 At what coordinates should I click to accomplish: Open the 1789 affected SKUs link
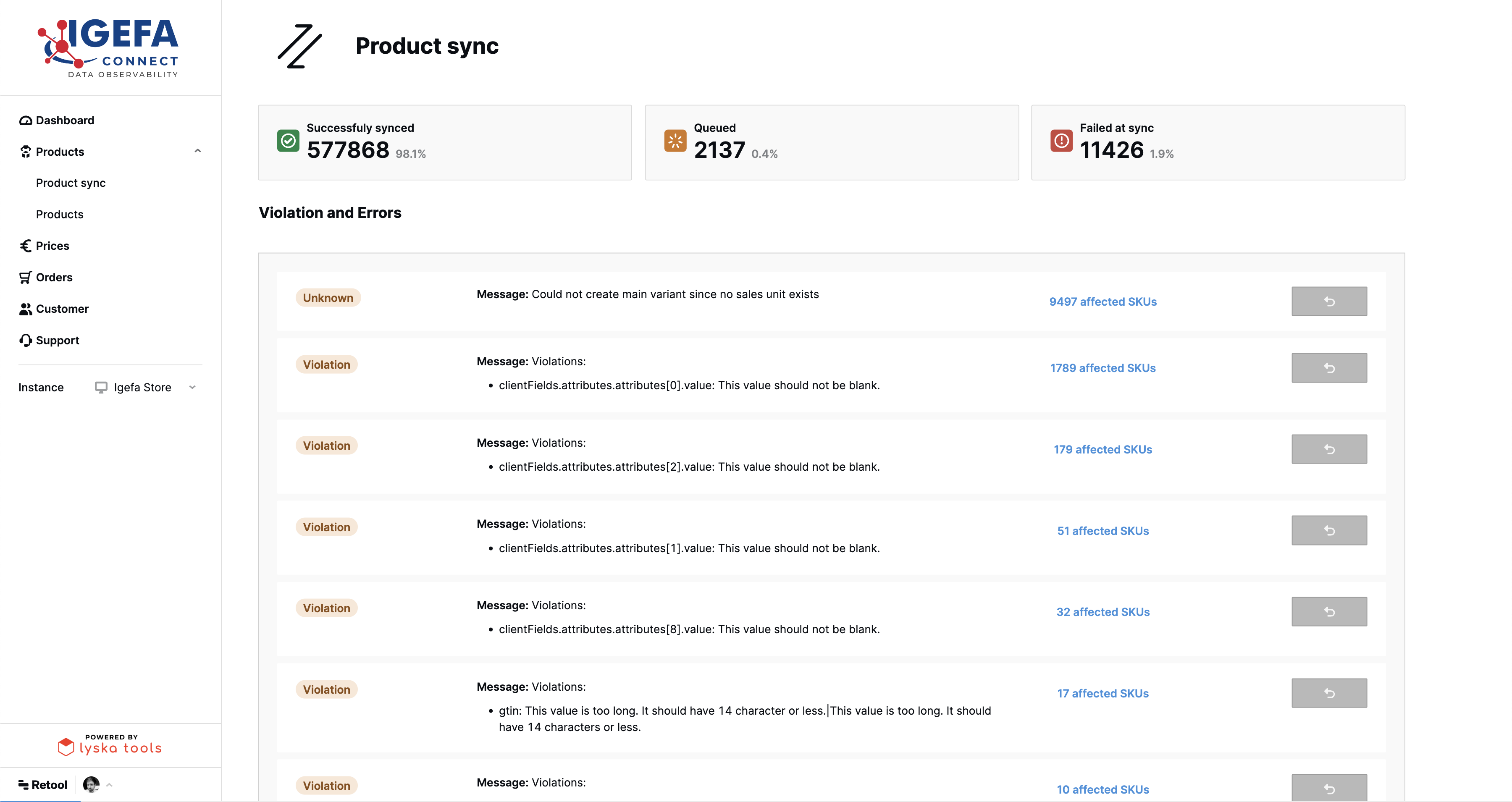[x=1102, y=368]
